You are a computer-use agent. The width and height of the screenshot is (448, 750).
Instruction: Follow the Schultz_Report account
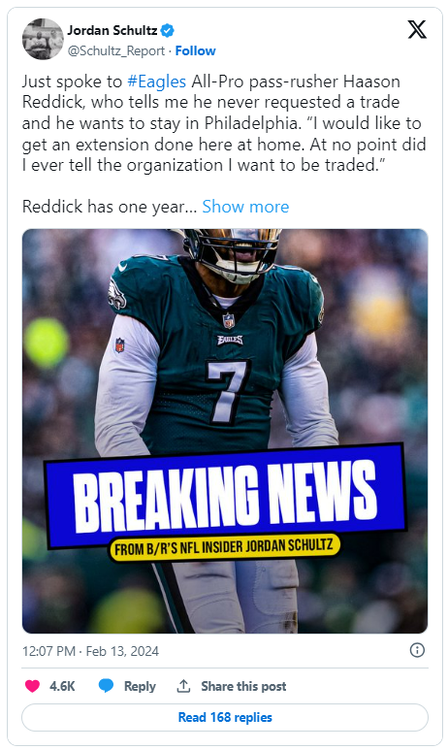pos(195,51)
